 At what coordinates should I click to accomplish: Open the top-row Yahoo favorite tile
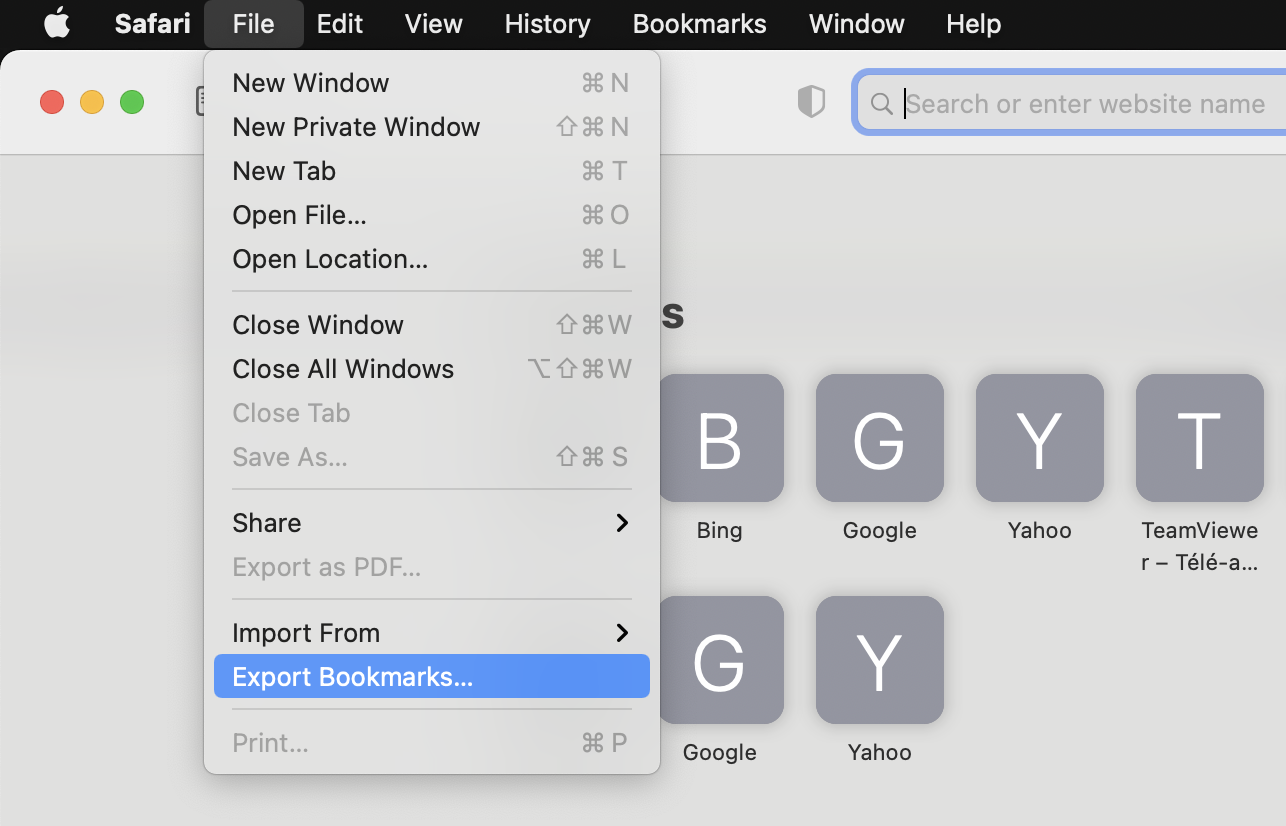tap(1040, 438)
